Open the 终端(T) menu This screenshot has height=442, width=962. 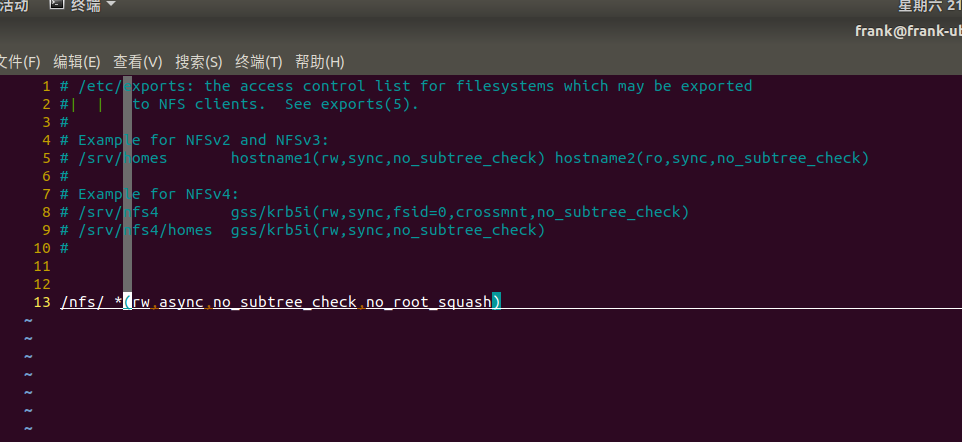tap(258, 61)
